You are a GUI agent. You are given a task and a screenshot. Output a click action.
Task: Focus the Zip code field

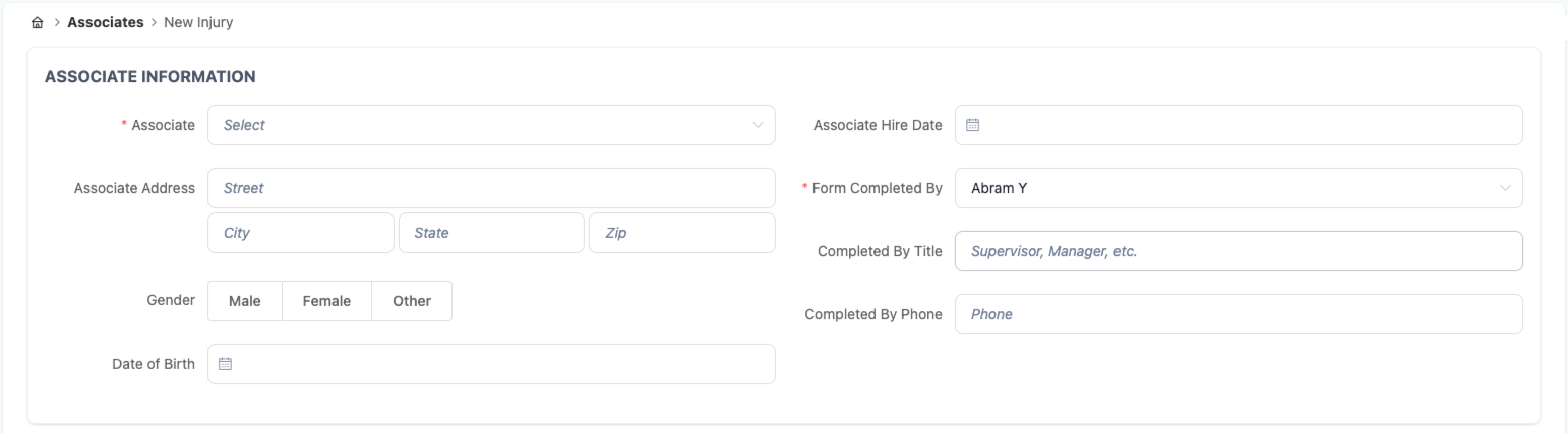coord(682,232)
